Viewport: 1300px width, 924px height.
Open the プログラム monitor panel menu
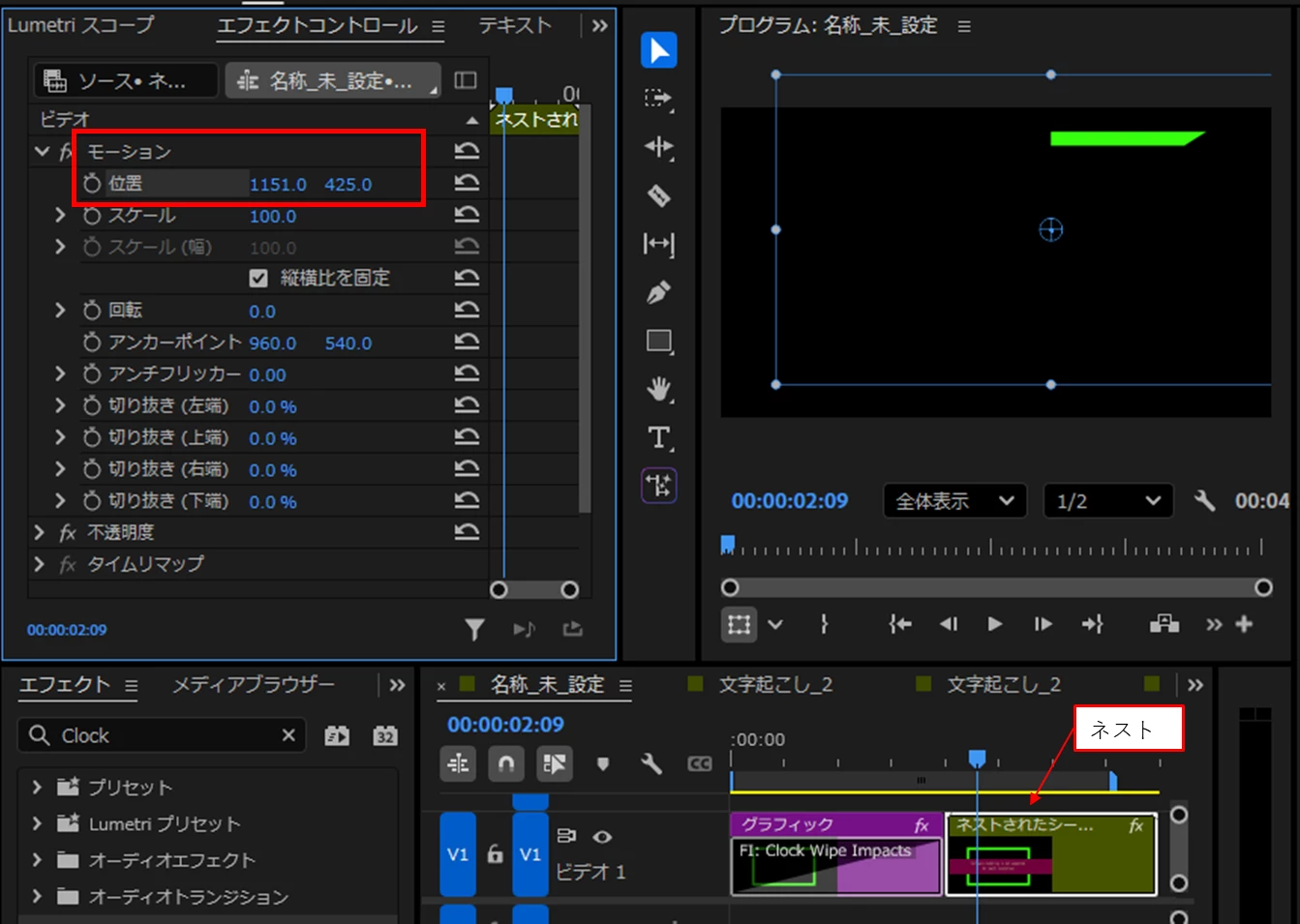964,26
